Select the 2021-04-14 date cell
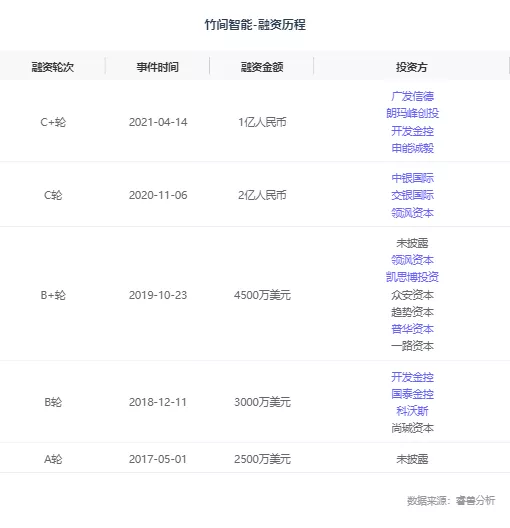510x528 pixels. pos(158,122)
